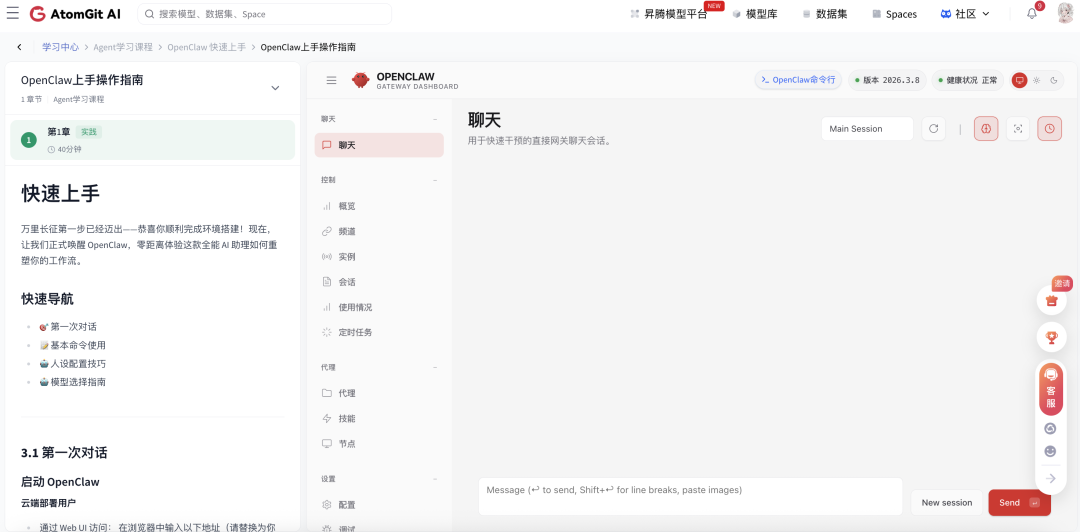Go back using breadcrumb arrow
Viewport: 1080px width, 532px height.
(19, 47)
